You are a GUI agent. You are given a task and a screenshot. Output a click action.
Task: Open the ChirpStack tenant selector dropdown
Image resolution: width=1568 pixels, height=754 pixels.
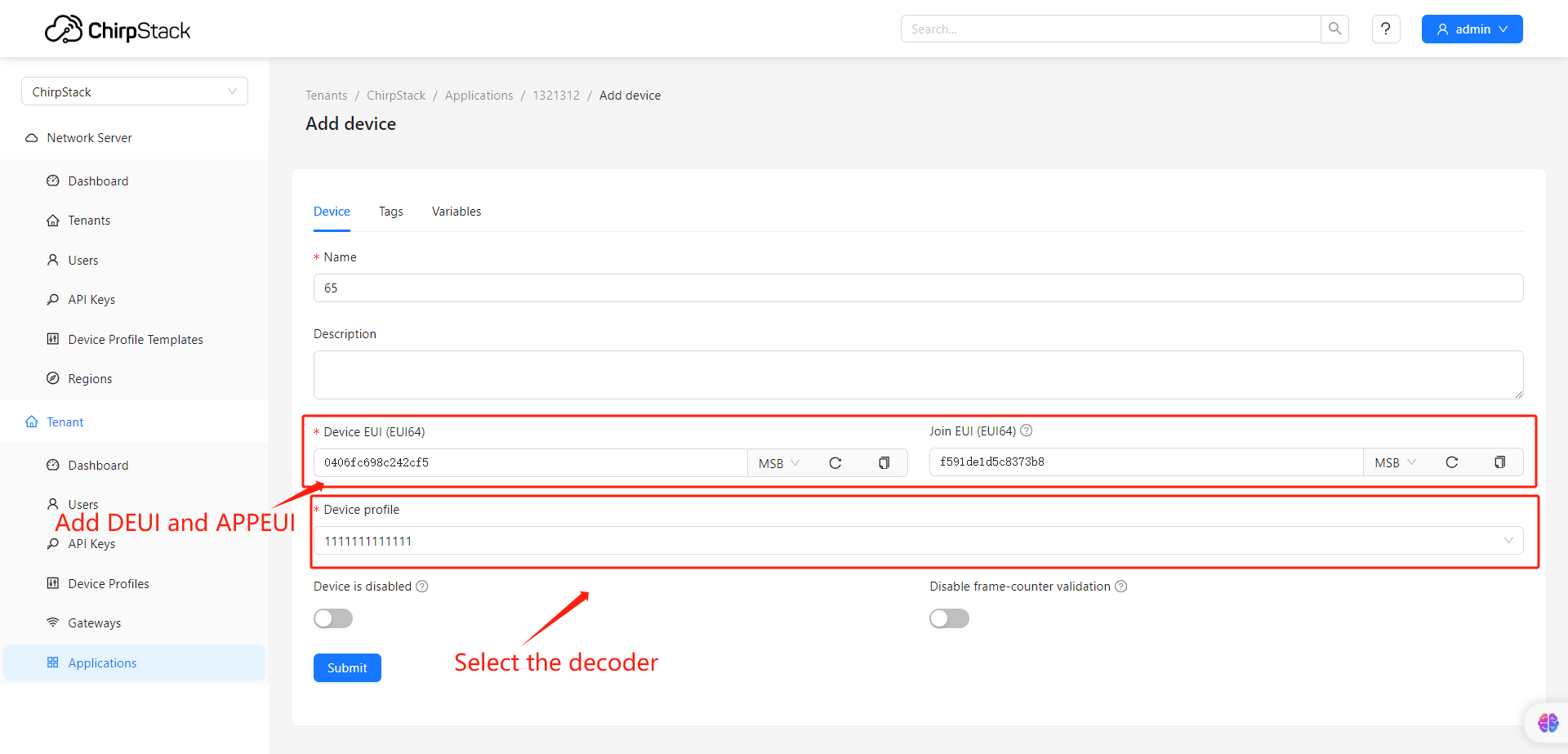(135, 91)
